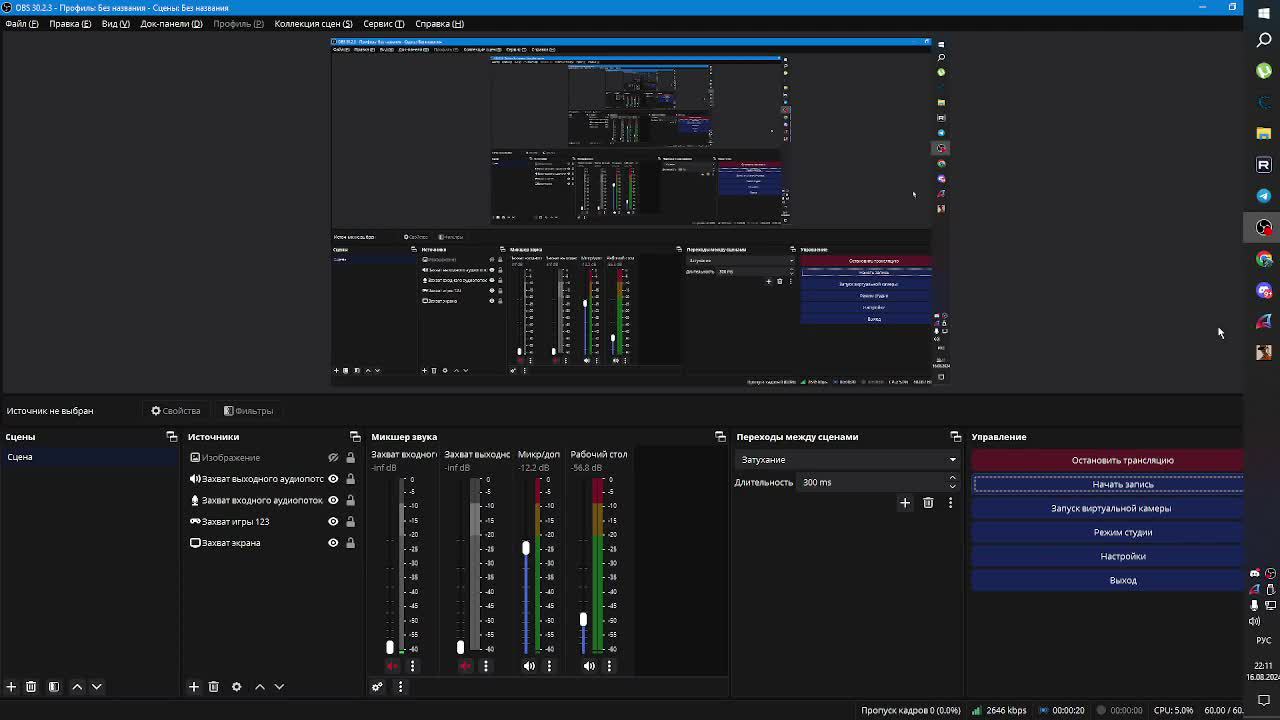This screenshot has width=1280, height=720.
Task: Click Запуск виртуальной камеры button
Action: click(x=1107, y=508)
